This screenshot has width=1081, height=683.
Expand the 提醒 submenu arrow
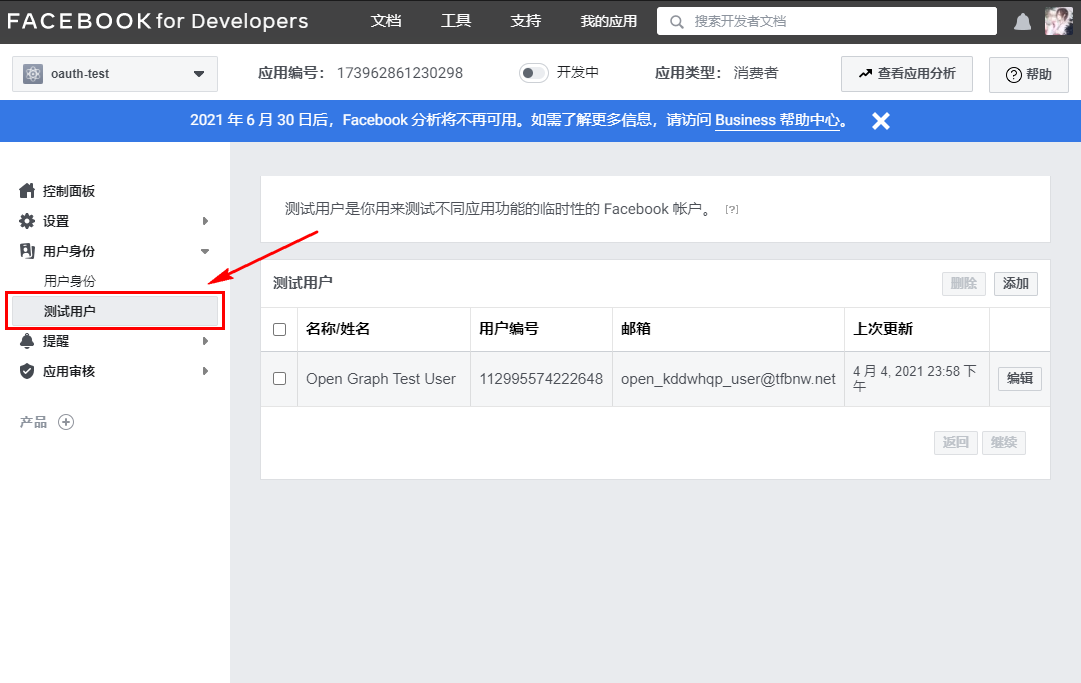[x=205, y=341]
